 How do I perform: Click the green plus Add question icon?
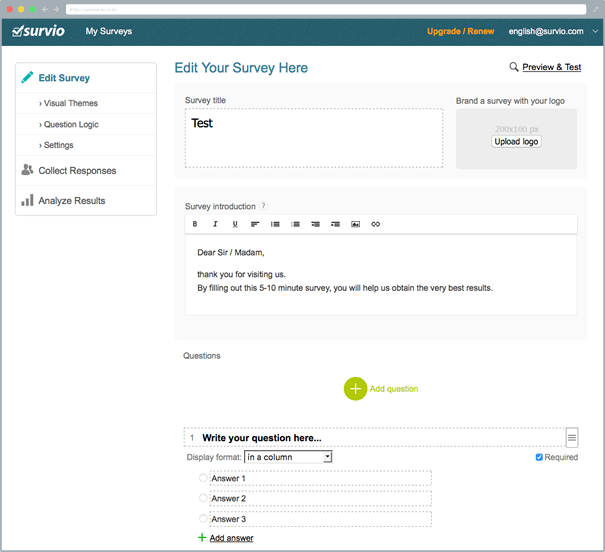[356, 389]
